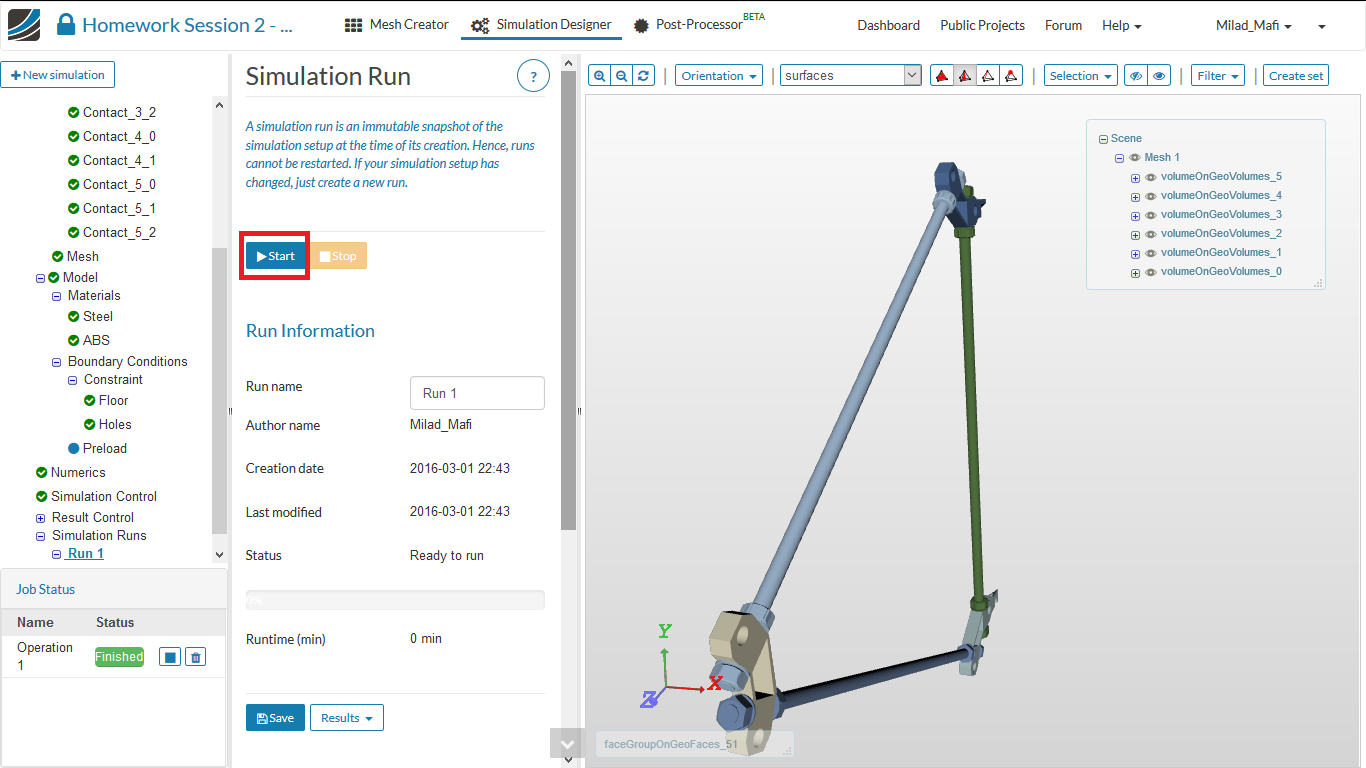Click the blue Preload status dot
Viewport: 1366px width, 768px height.
point(73,448)
